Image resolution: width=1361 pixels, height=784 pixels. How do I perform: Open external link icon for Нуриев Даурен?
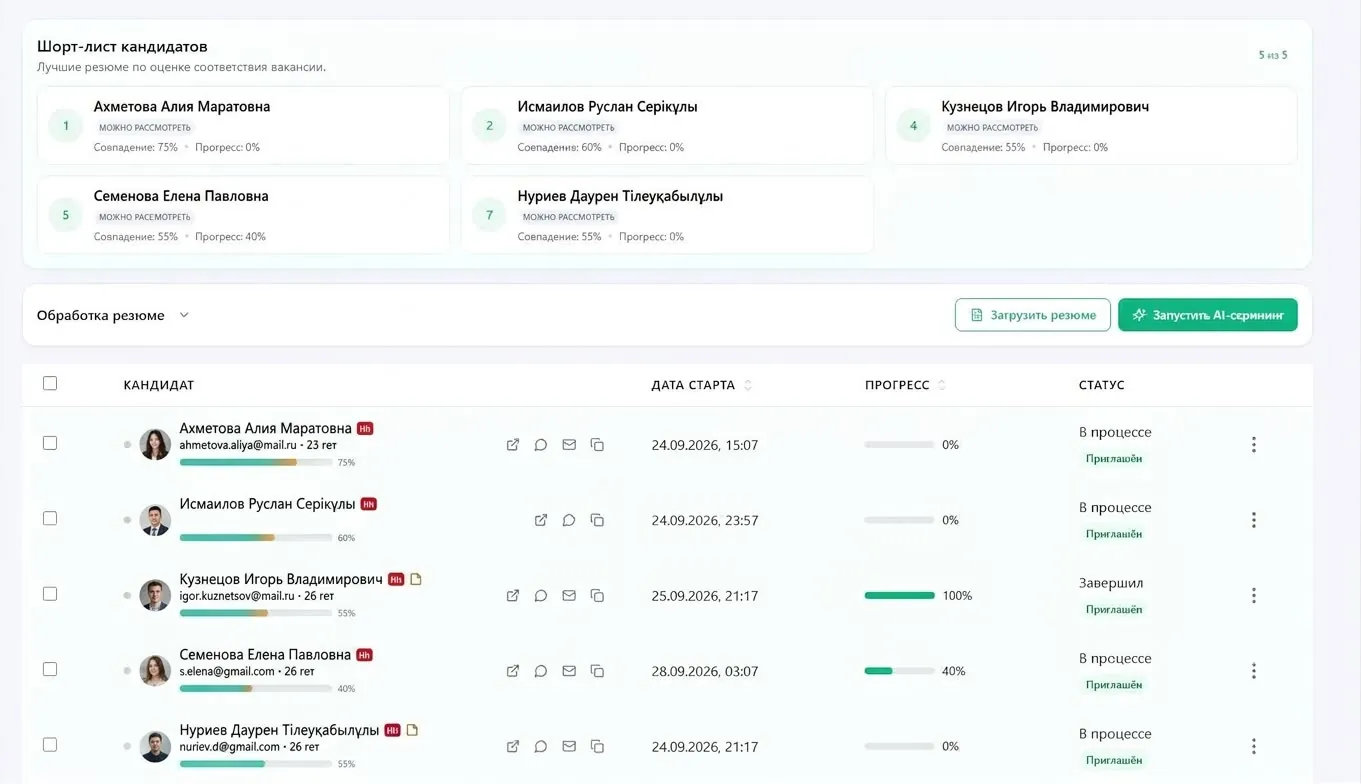click(513, 746)
